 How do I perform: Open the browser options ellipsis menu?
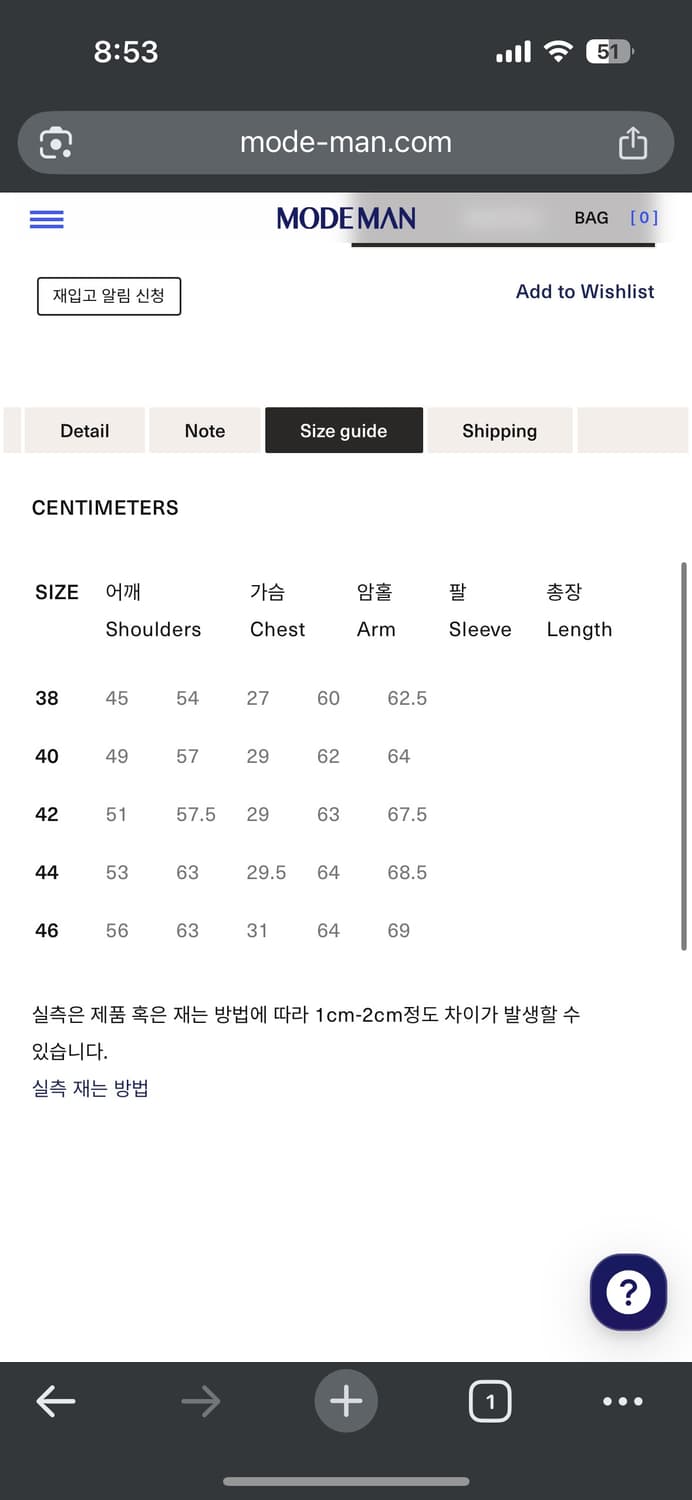[622, 1401]
